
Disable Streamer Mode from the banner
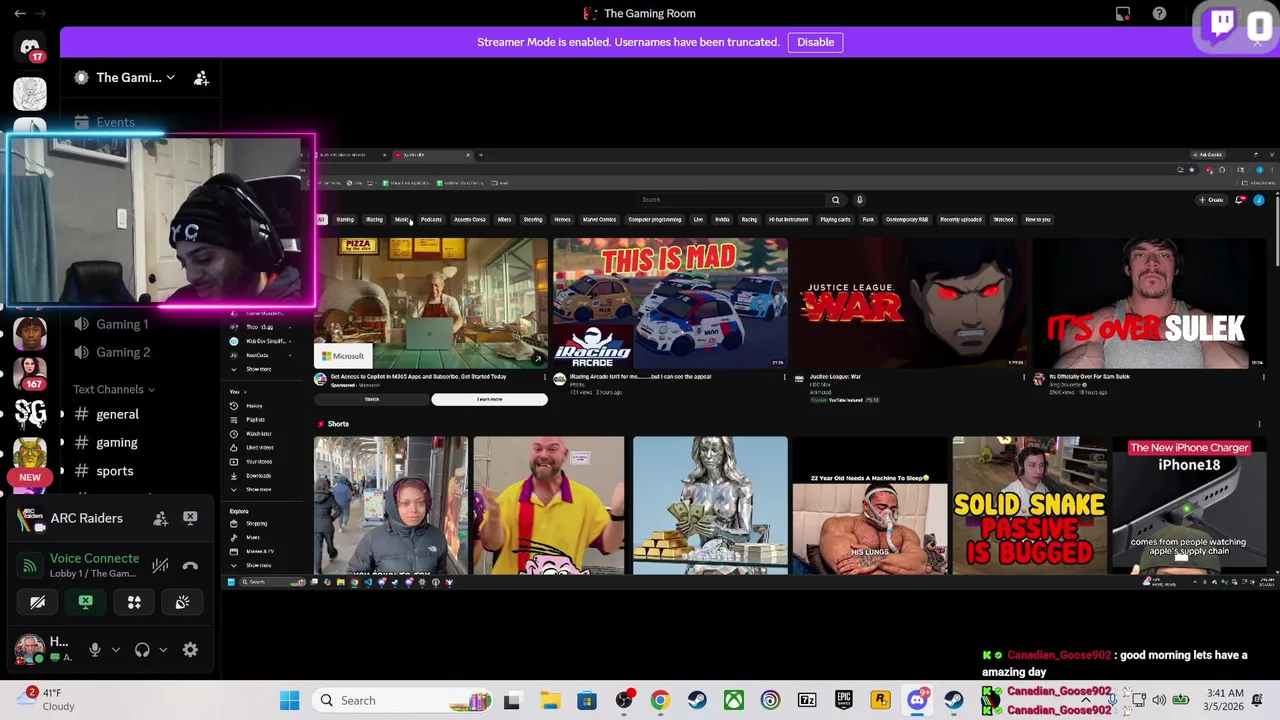(815, 42)
